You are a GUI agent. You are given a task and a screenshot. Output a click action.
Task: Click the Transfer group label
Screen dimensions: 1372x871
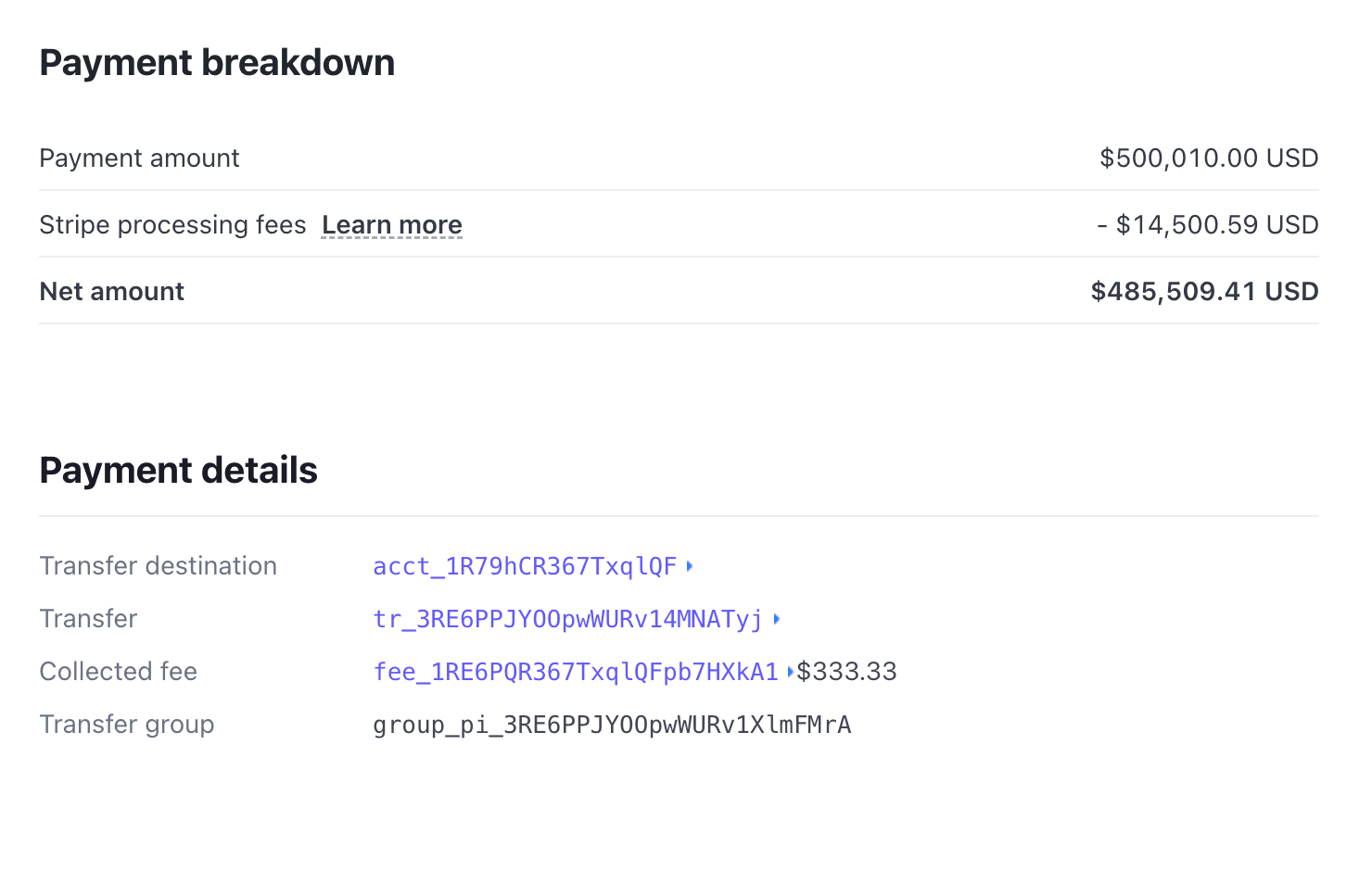(127, 725)
